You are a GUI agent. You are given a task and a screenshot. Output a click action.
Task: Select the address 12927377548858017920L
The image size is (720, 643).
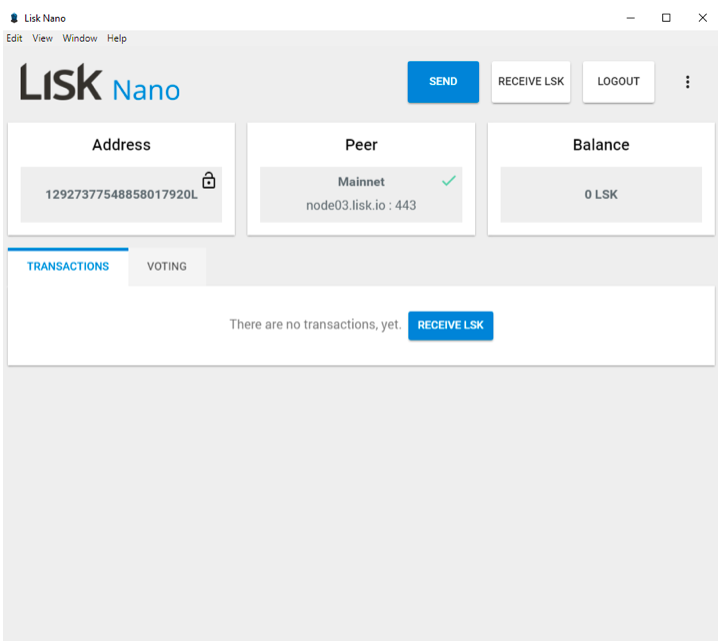(121, 195)
